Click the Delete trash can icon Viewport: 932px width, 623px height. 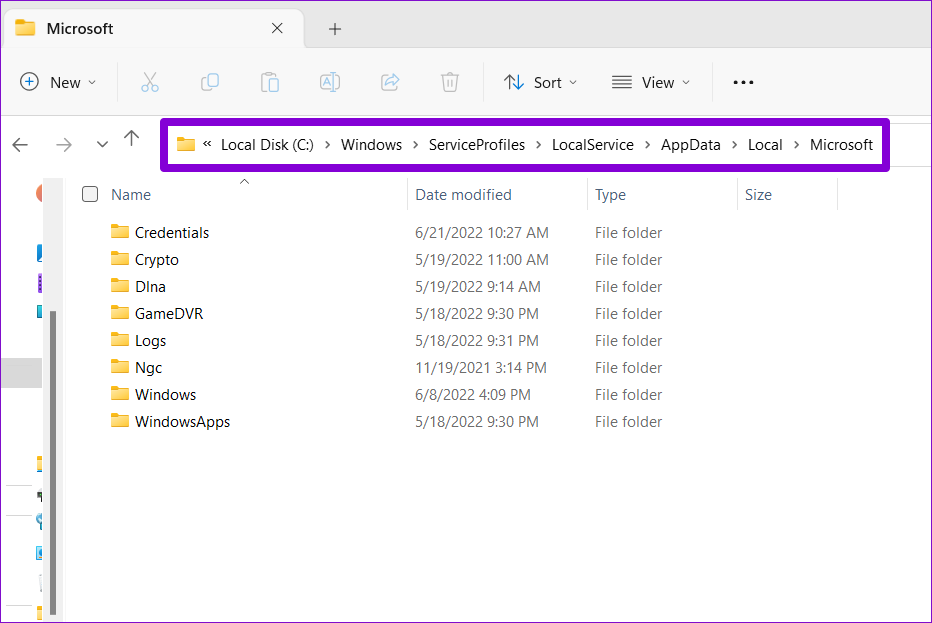[x=450, y=82]
